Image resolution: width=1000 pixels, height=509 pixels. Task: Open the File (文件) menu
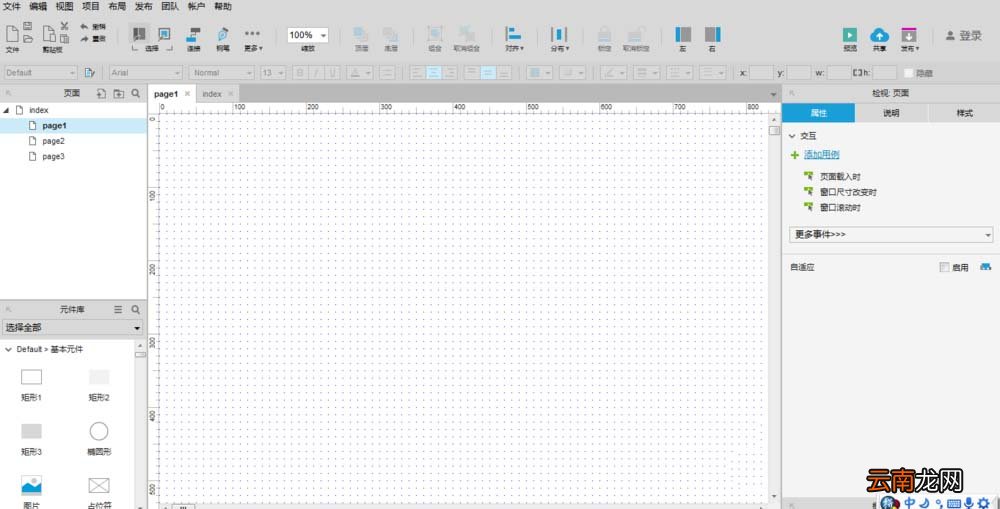[12, 6]
